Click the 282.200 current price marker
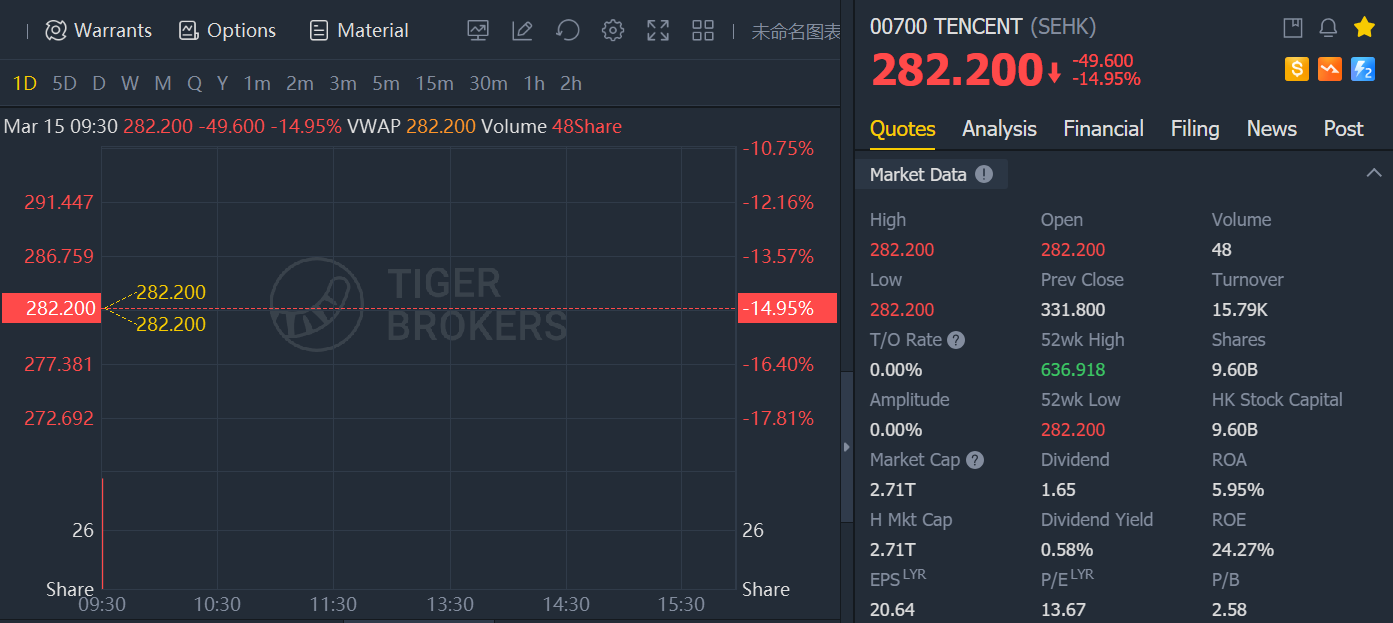This screenshot has width=1393, height=623. [50, 309]
